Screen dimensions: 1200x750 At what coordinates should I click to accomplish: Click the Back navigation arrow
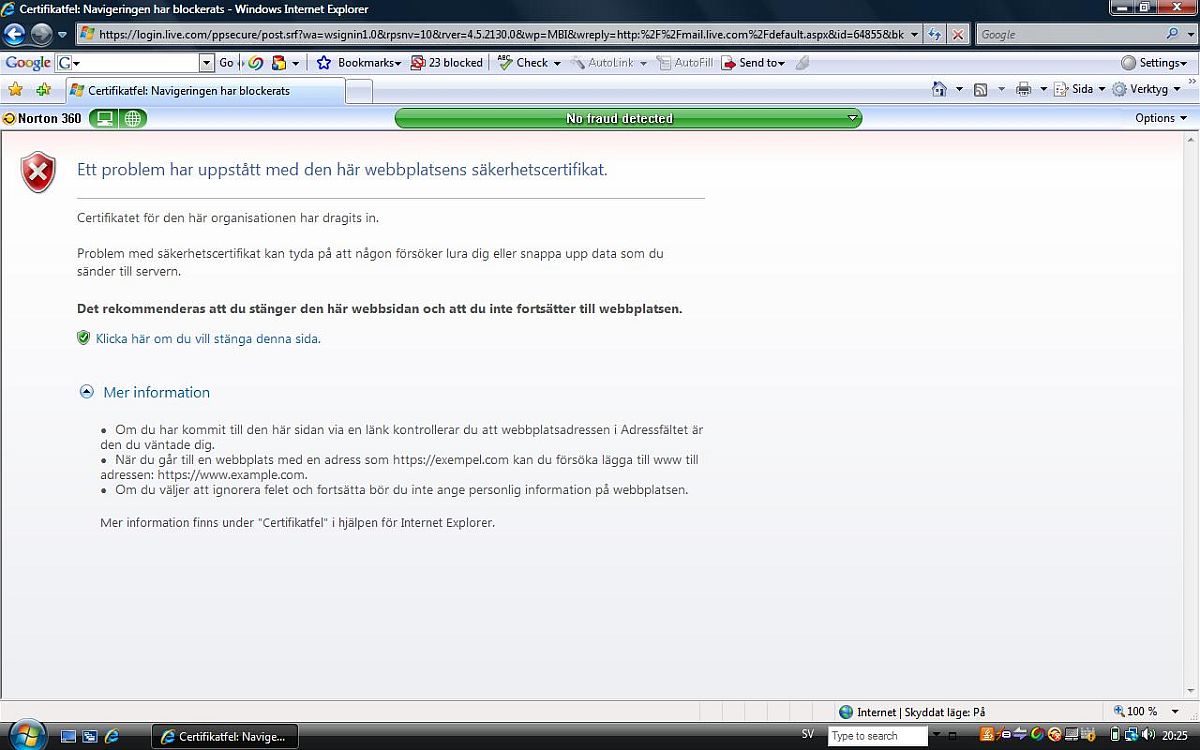tap(14, 34)
